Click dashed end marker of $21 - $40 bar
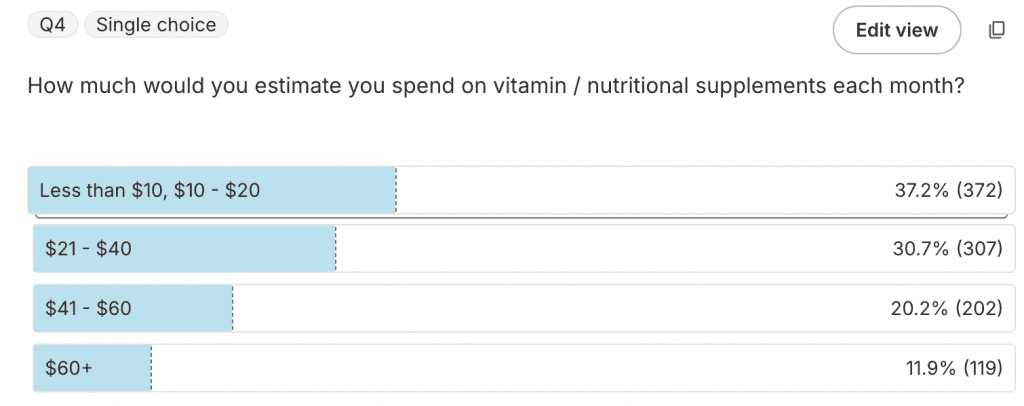This screenshot has width=1024, height=406. (x=335, y=249)
